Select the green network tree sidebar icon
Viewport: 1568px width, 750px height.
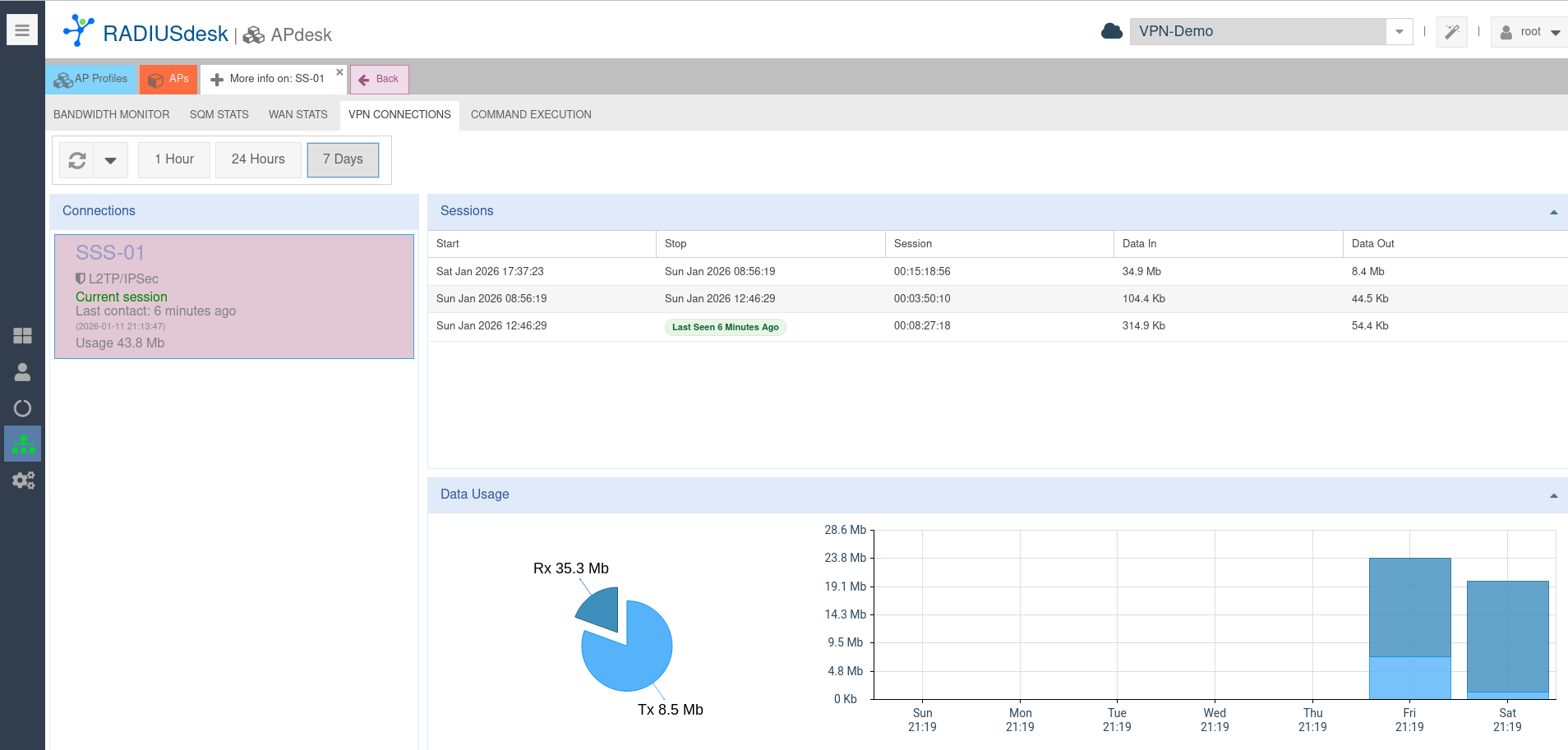23,444
